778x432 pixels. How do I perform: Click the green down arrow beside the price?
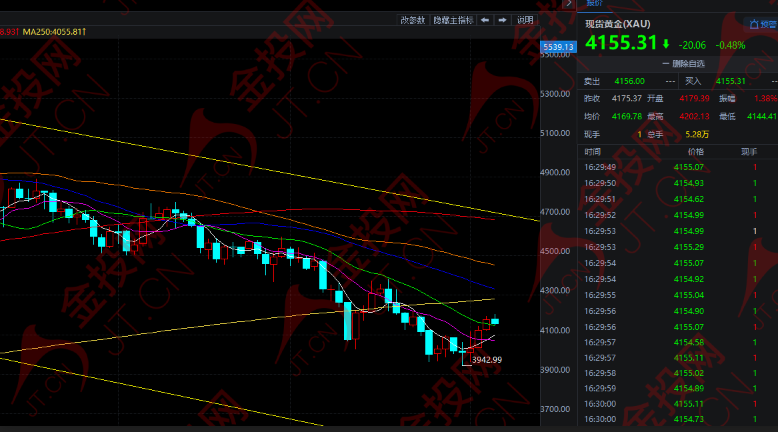point(666,44)
